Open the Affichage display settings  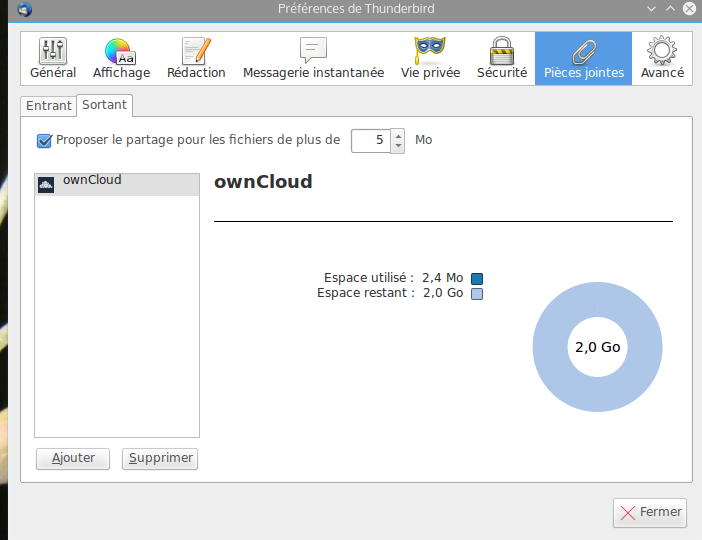(x=121, y=58)
